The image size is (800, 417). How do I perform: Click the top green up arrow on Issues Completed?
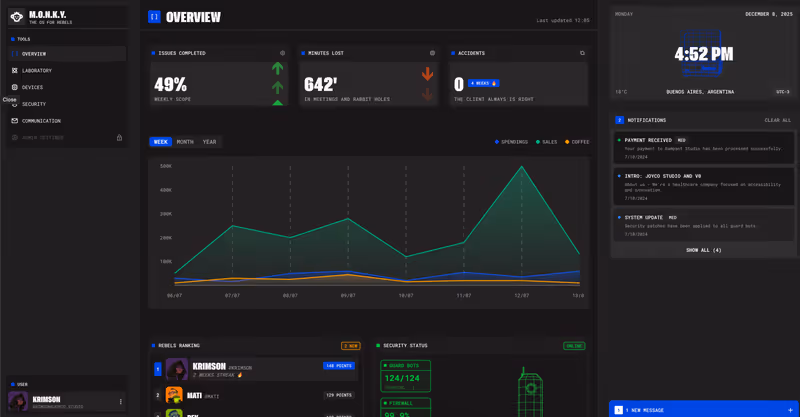[x=277, y=68]
